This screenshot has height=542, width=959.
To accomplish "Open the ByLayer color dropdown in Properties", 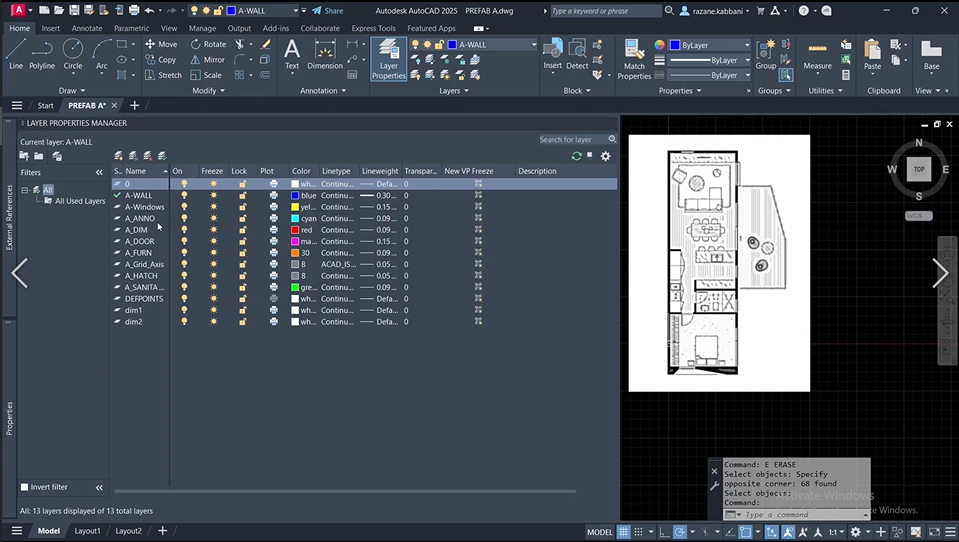I will coord(710,45).
